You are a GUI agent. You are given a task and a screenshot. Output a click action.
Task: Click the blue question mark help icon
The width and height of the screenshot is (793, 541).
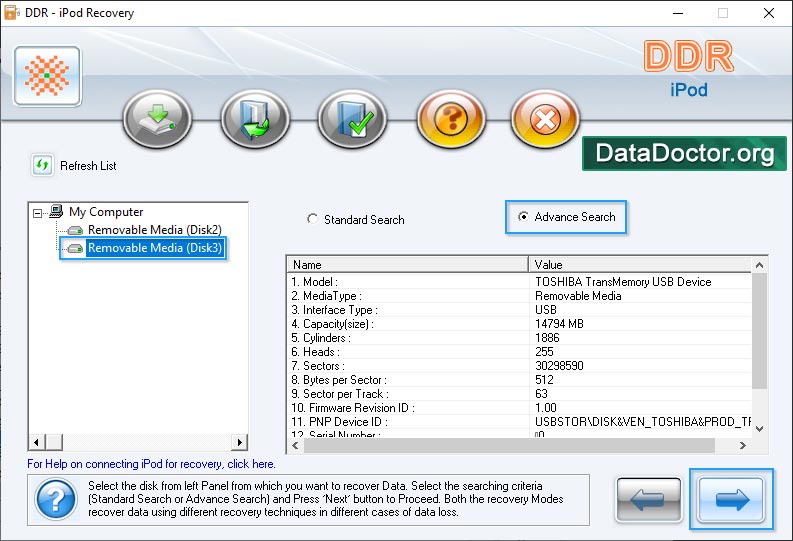(x=56, y=500)
